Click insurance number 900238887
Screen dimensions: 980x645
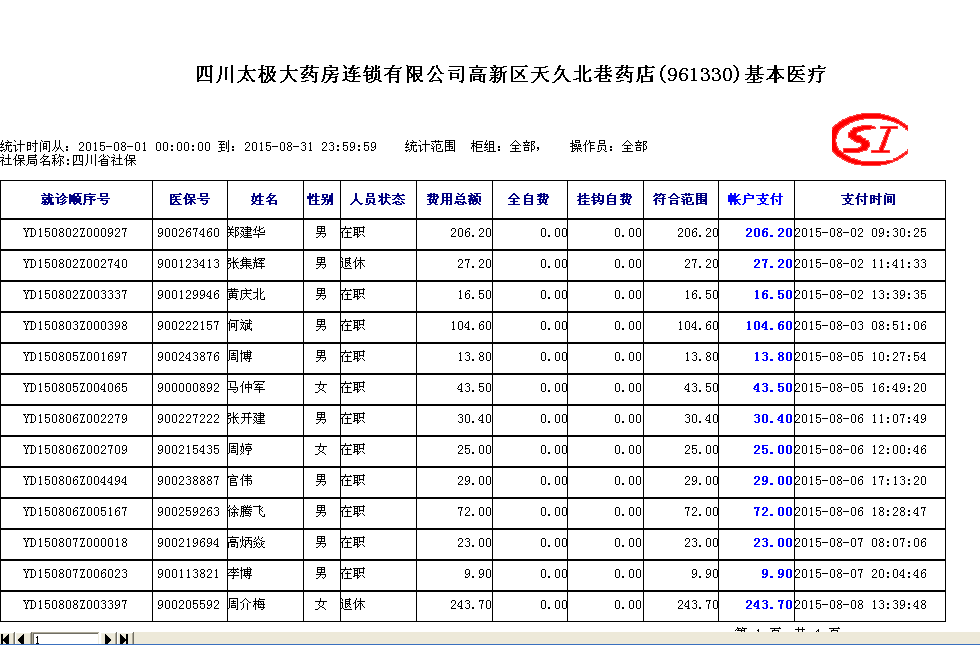[189, 481]
